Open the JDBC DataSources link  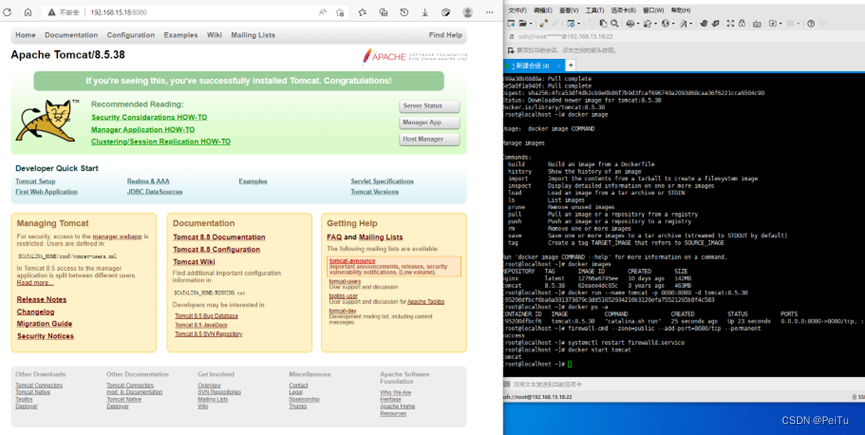(154, 192)
